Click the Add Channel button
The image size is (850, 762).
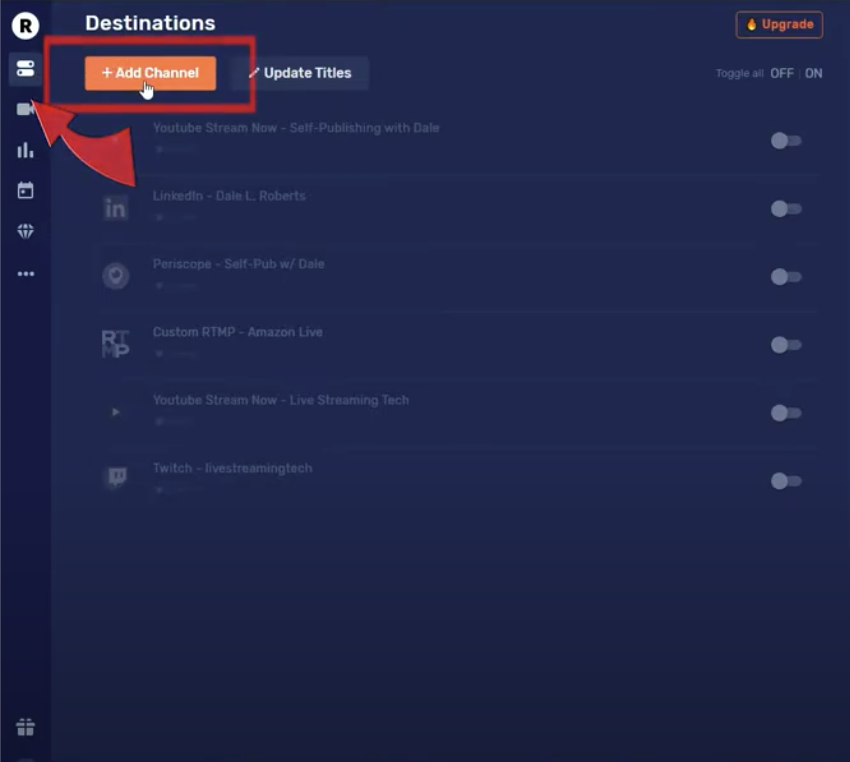pyautogui.click(x=149, y=73)
